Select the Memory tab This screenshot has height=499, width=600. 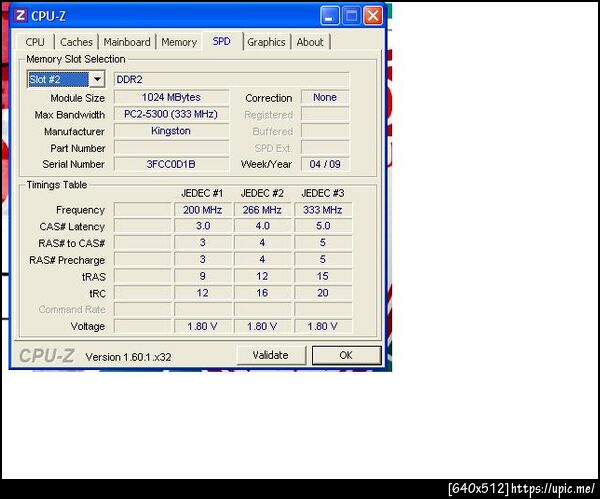point(179,42)
